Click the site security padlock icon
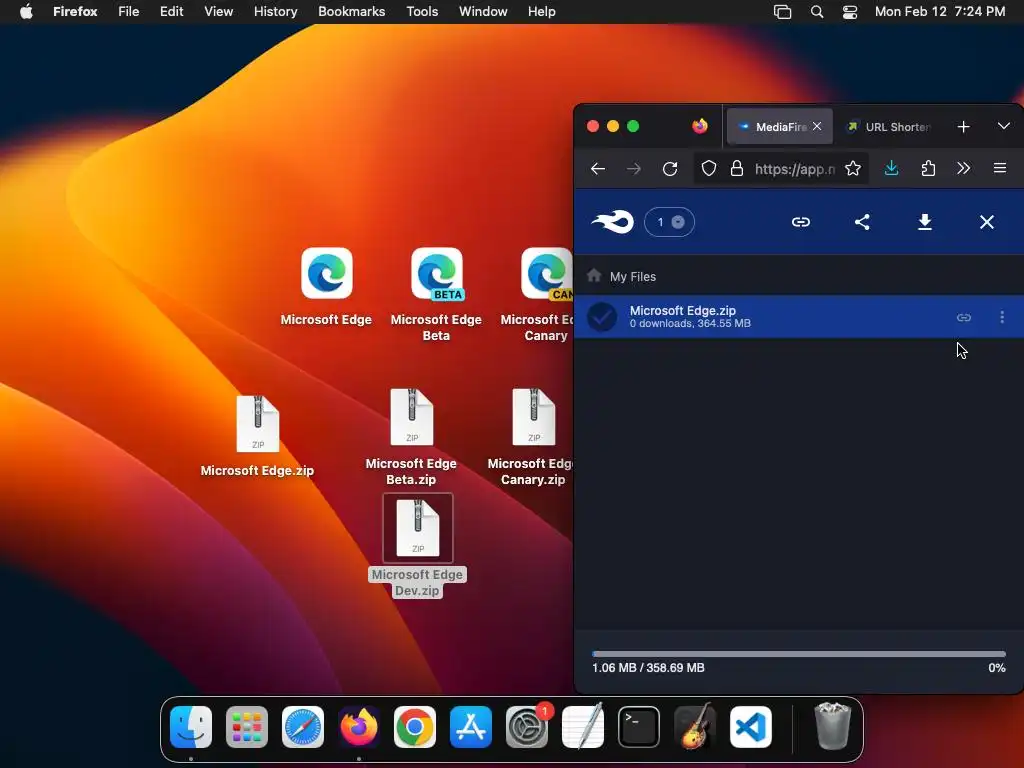The width and height of the screenshot is (1024, 768). [x=737, y=168]
